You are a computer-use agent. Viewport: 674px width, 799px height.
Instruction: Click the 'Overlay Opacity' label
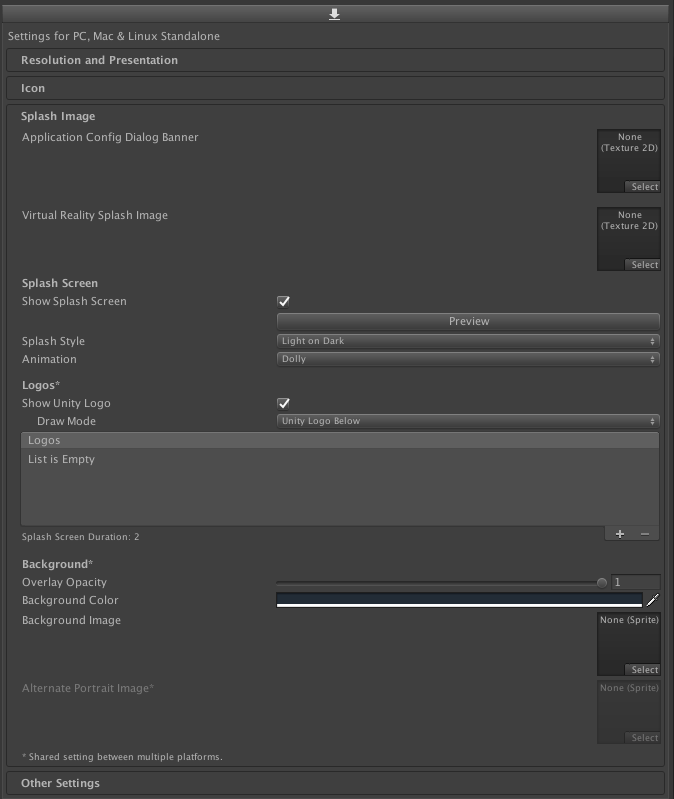point(64,582)
